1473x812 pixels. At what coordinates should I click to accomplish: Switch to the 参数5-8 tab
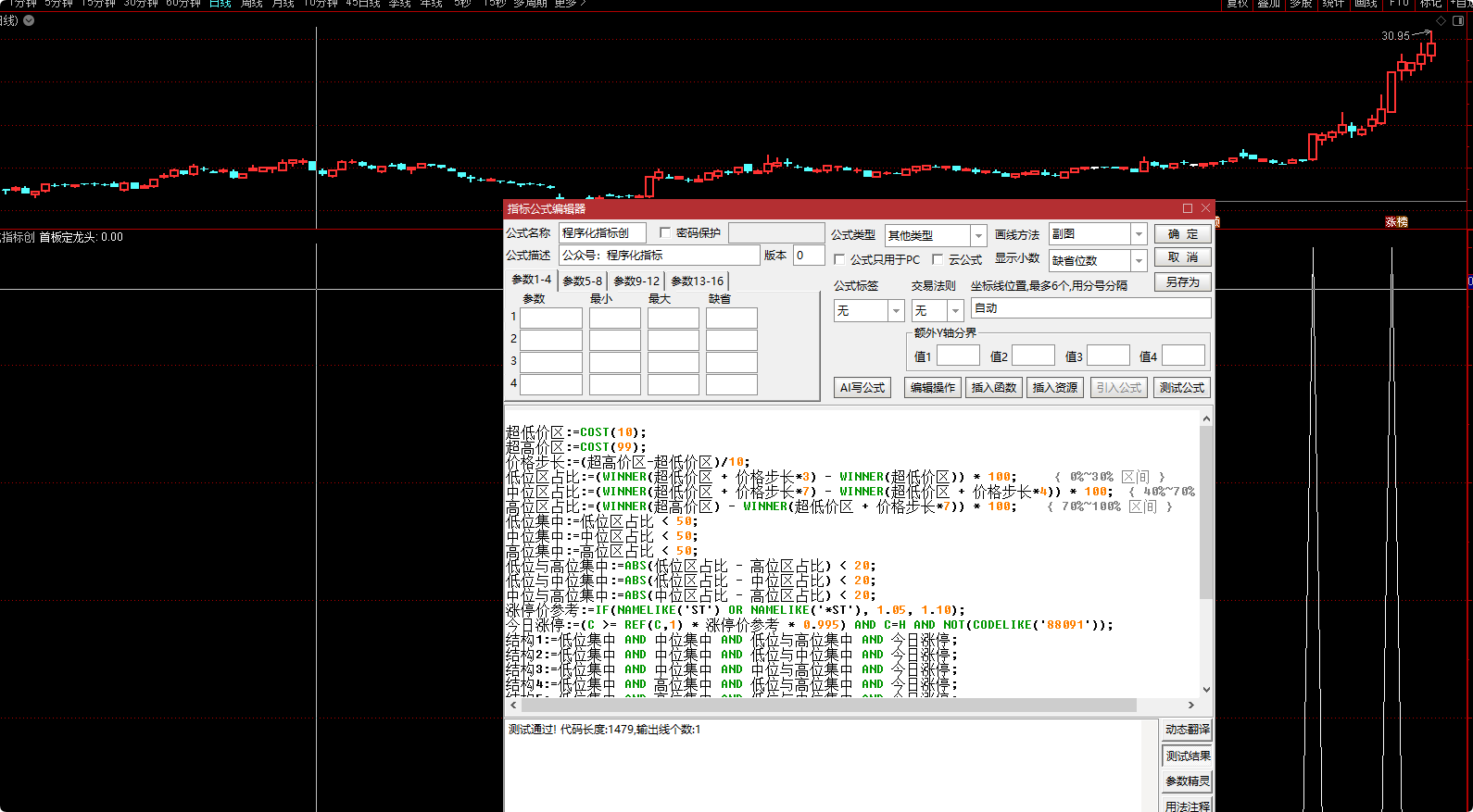click(582, 281)
